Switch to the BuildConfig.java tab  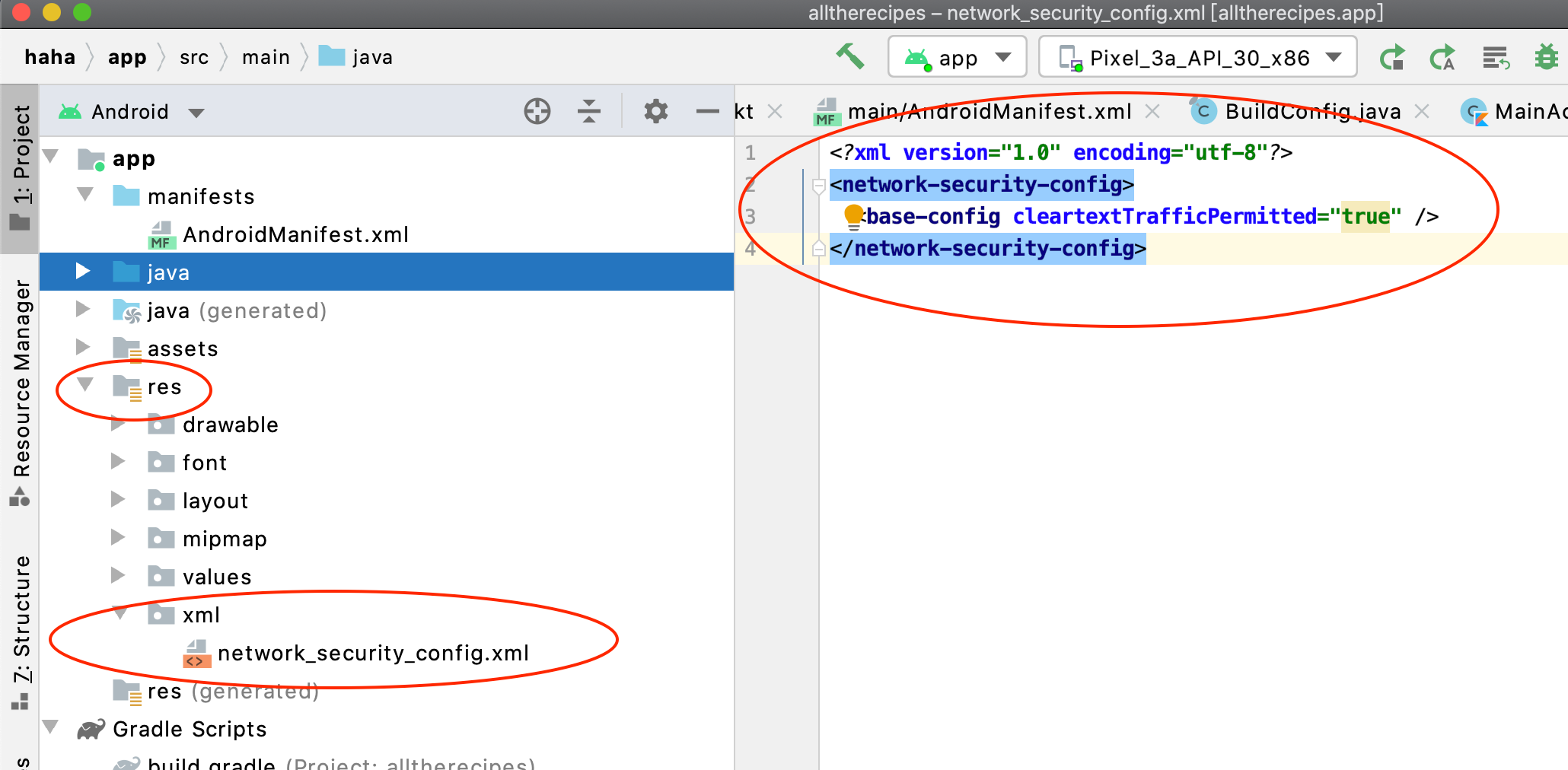coord(1311,112)
